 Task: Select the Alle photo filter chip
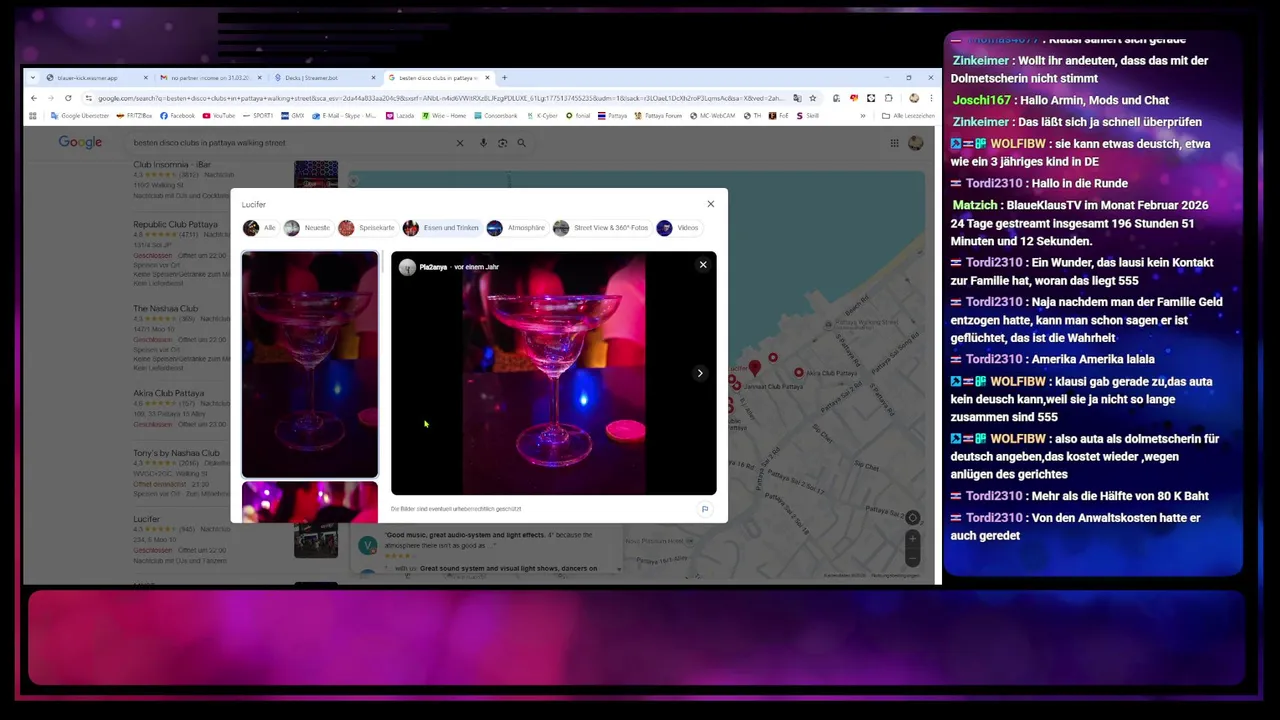260,228
